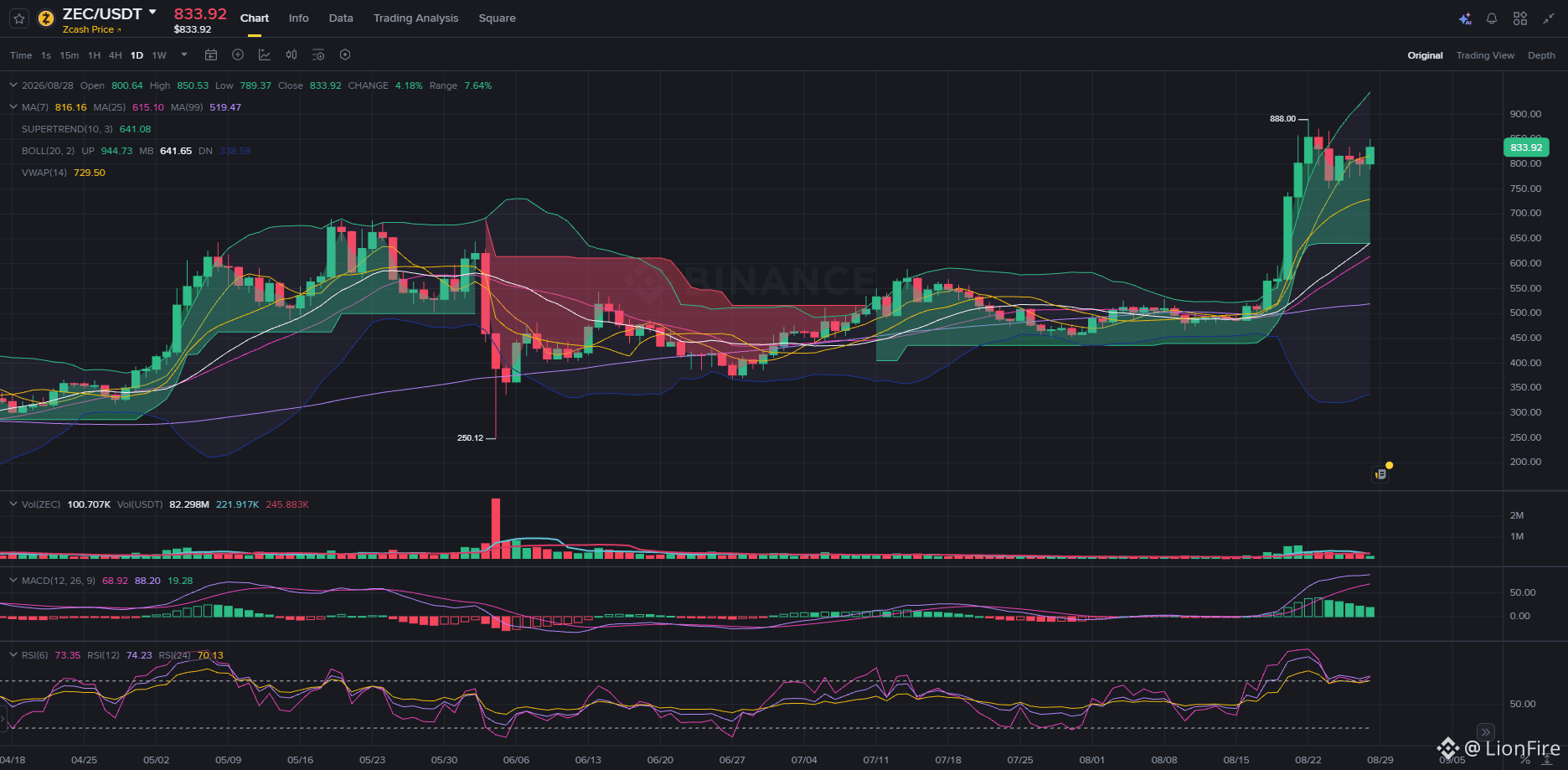Exit fullscreen with the collapse arrows icon
This screenshot has width=1568, height=770.
click(x=1549, y=18)
